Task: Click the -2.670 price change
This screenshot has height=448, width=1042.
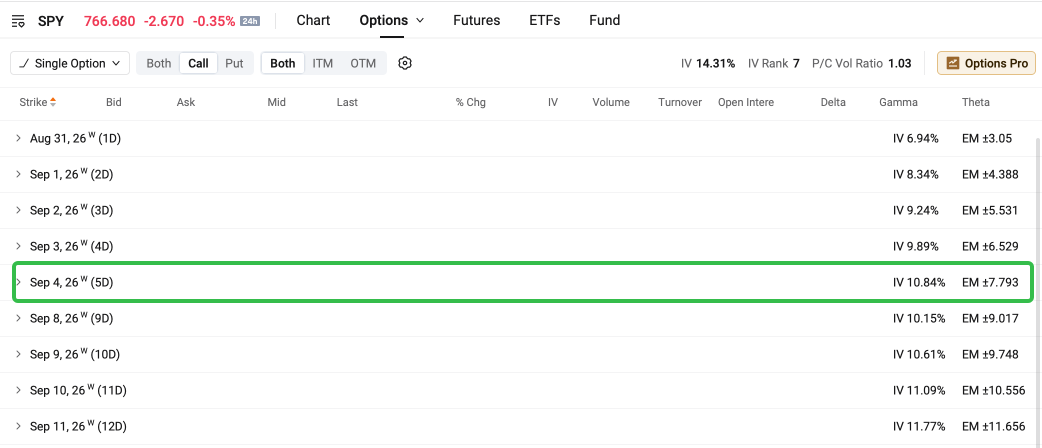Action: pos(164,21)
